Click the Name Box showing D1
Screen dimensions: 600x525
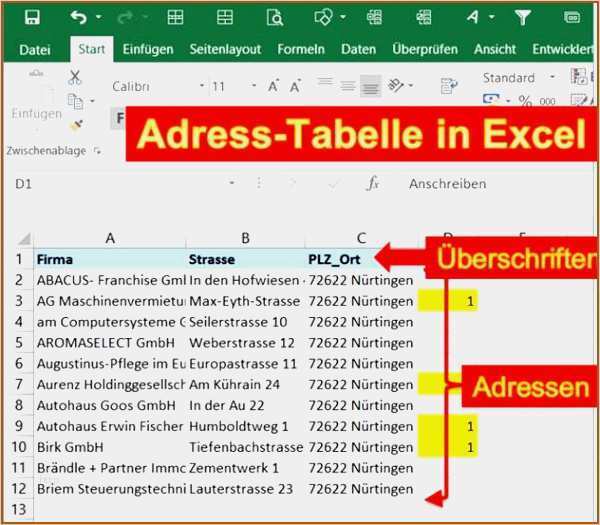tap(119, 184)
